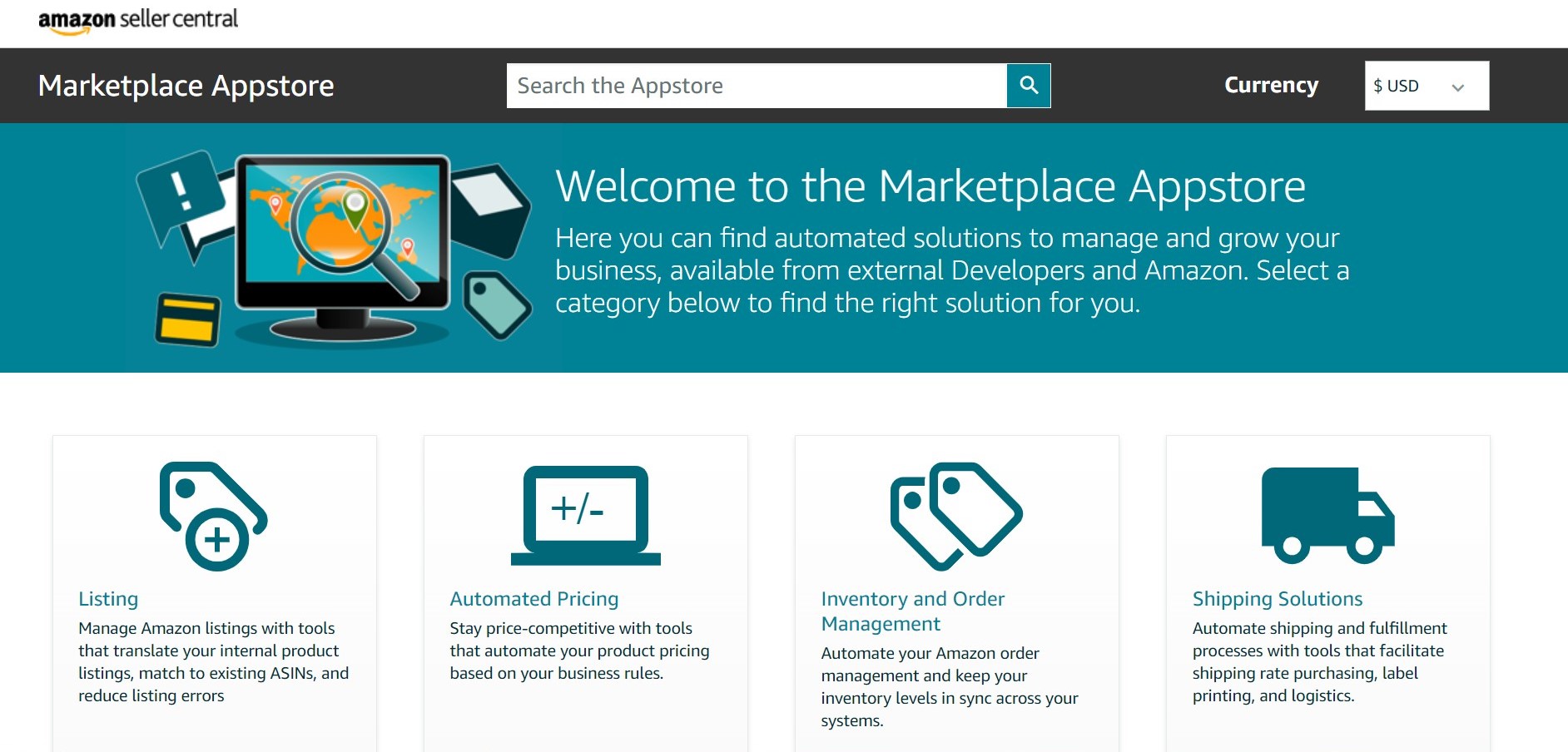Expand the $ USD currency dropdown

tap(1427, 86)
